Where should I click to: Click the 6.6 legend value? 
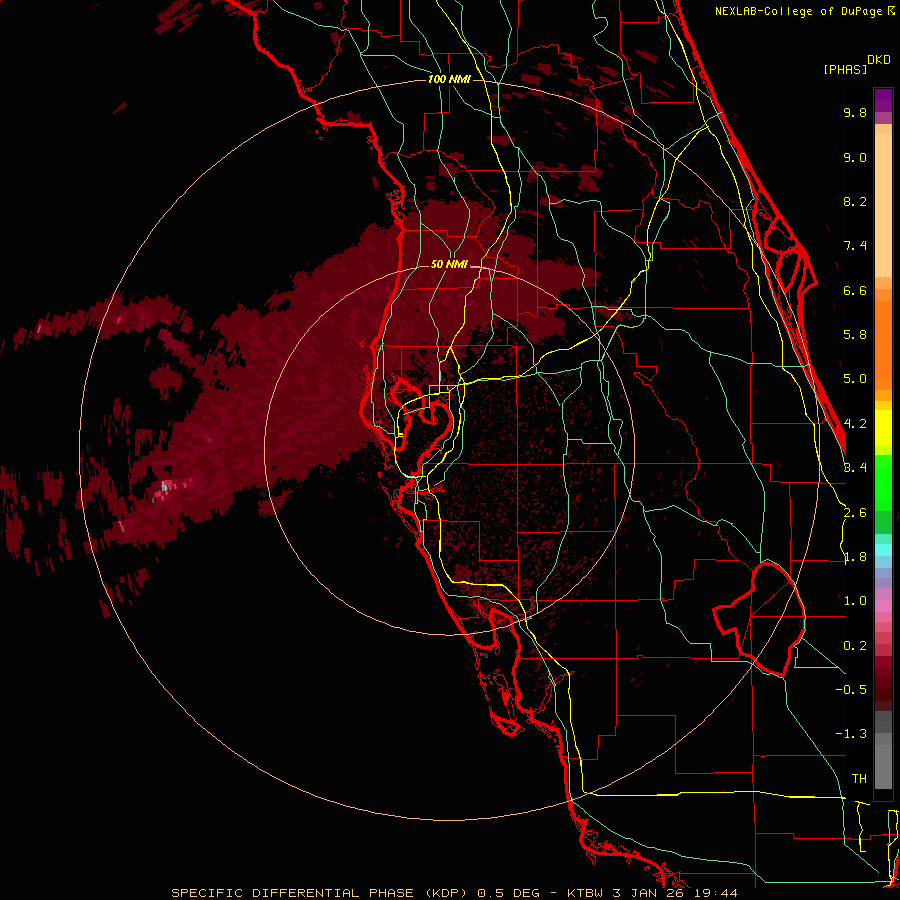(855, 290)
